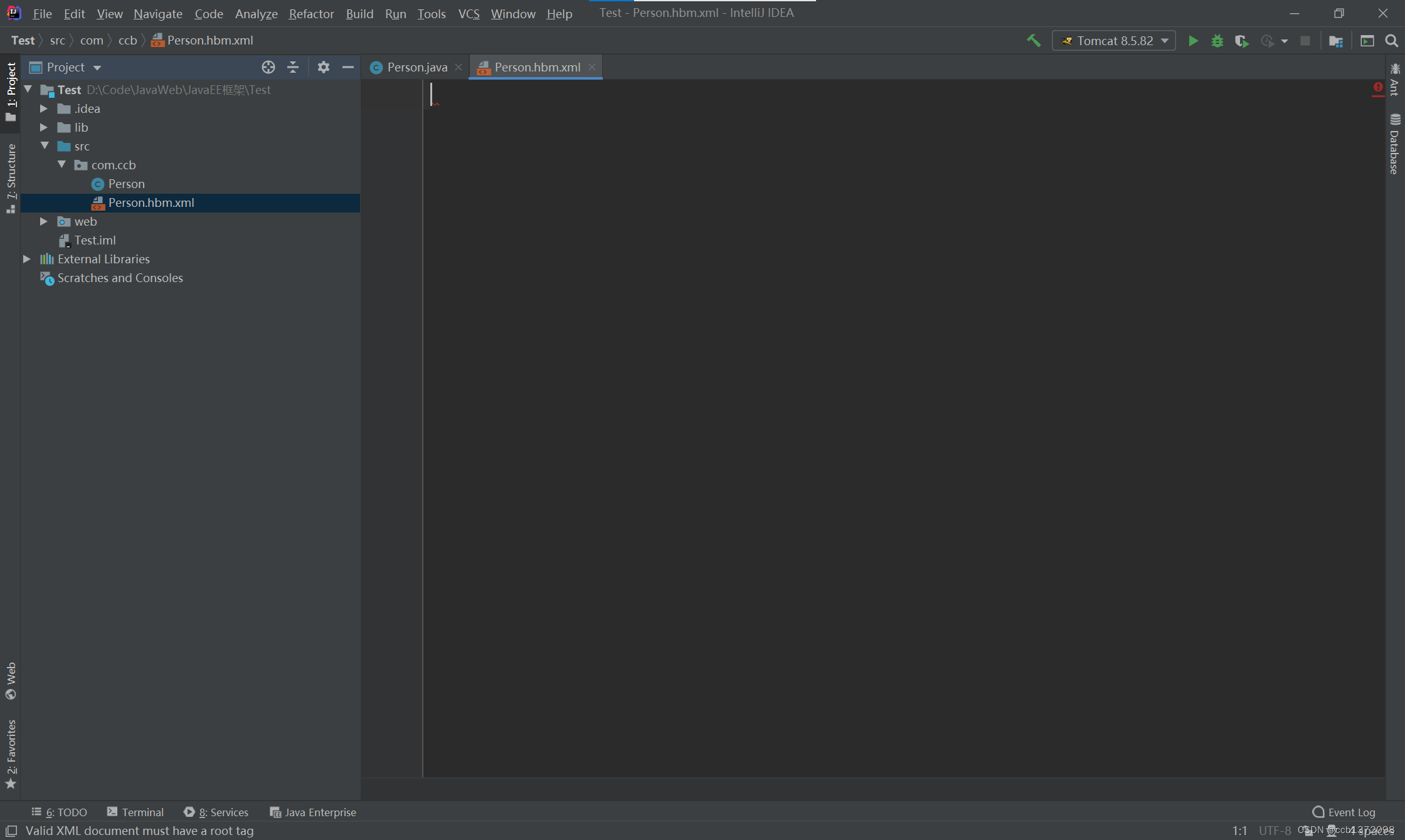
Task: Select the Person.java tab
Action: (x=413, y=67)
